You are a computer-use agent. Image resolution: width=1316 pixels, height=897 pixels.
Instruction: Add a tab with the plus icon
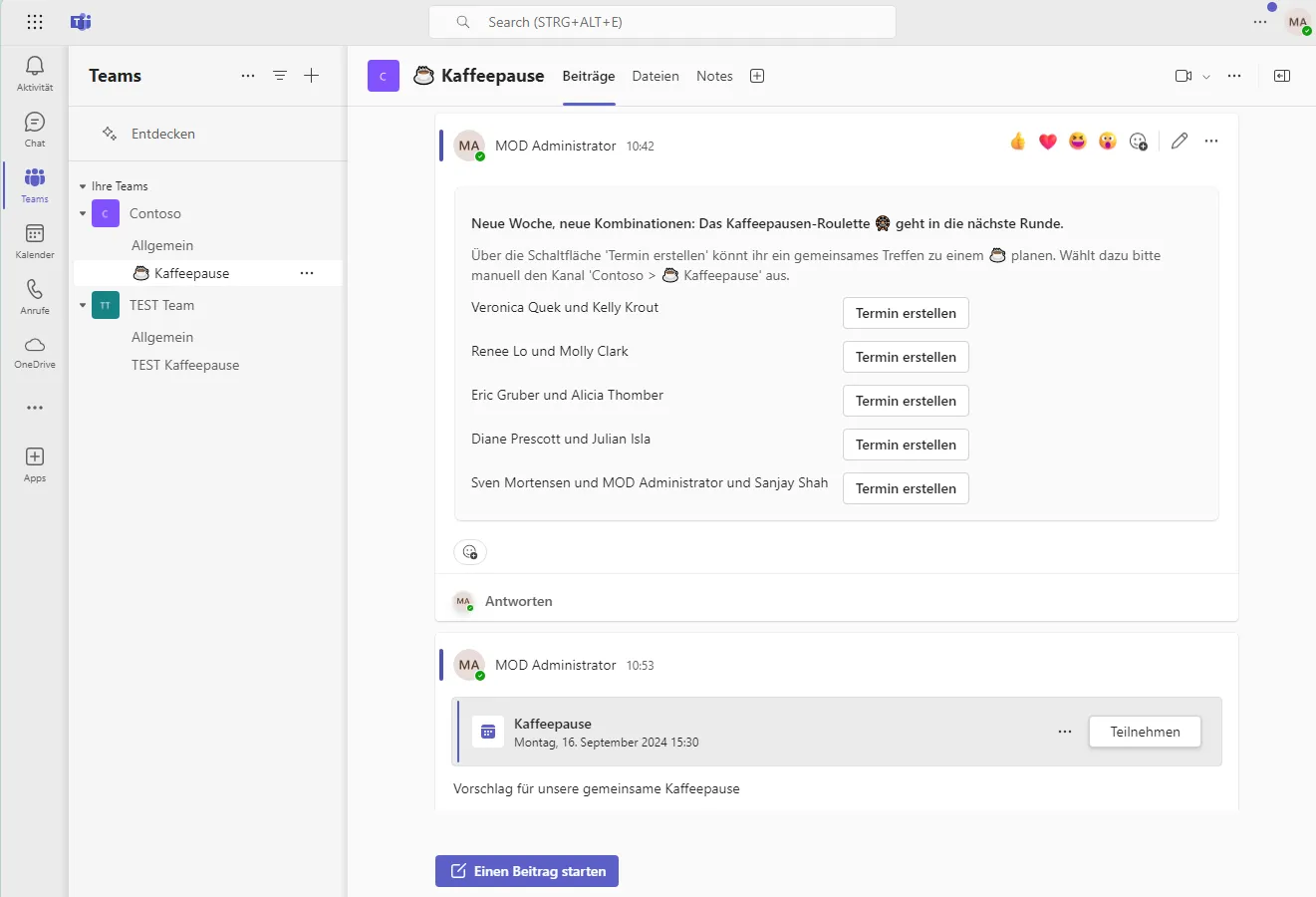tap(757, 76)
